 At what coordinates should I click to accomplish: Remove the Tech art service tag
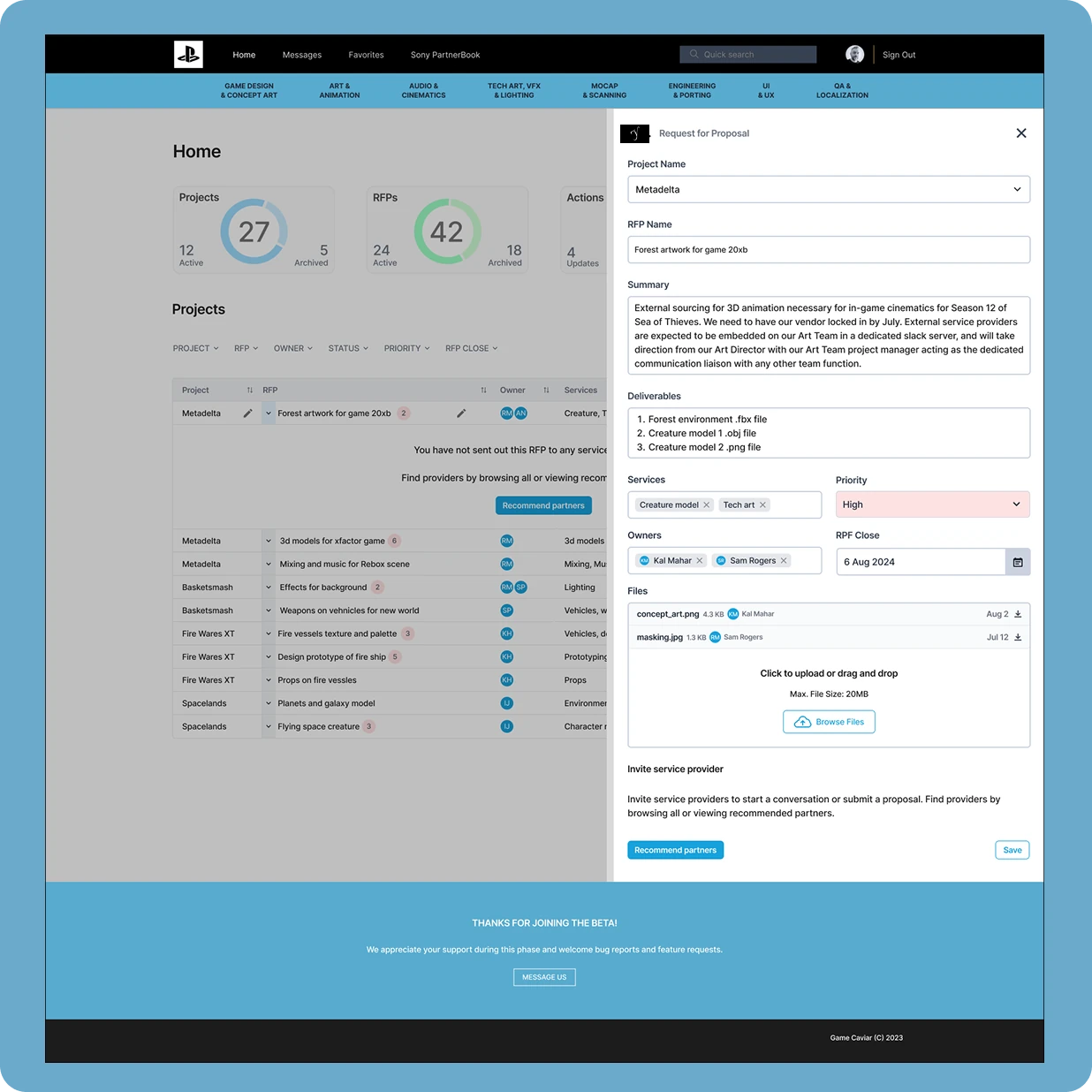(x=762, y=505)
